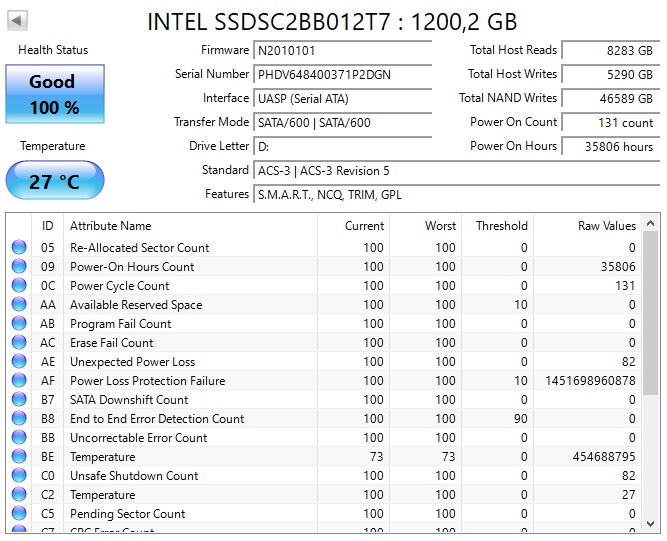Click the status icon for Program Fail Count
The height and width of the screenshot is (541, 667).
tap(19, 324)
